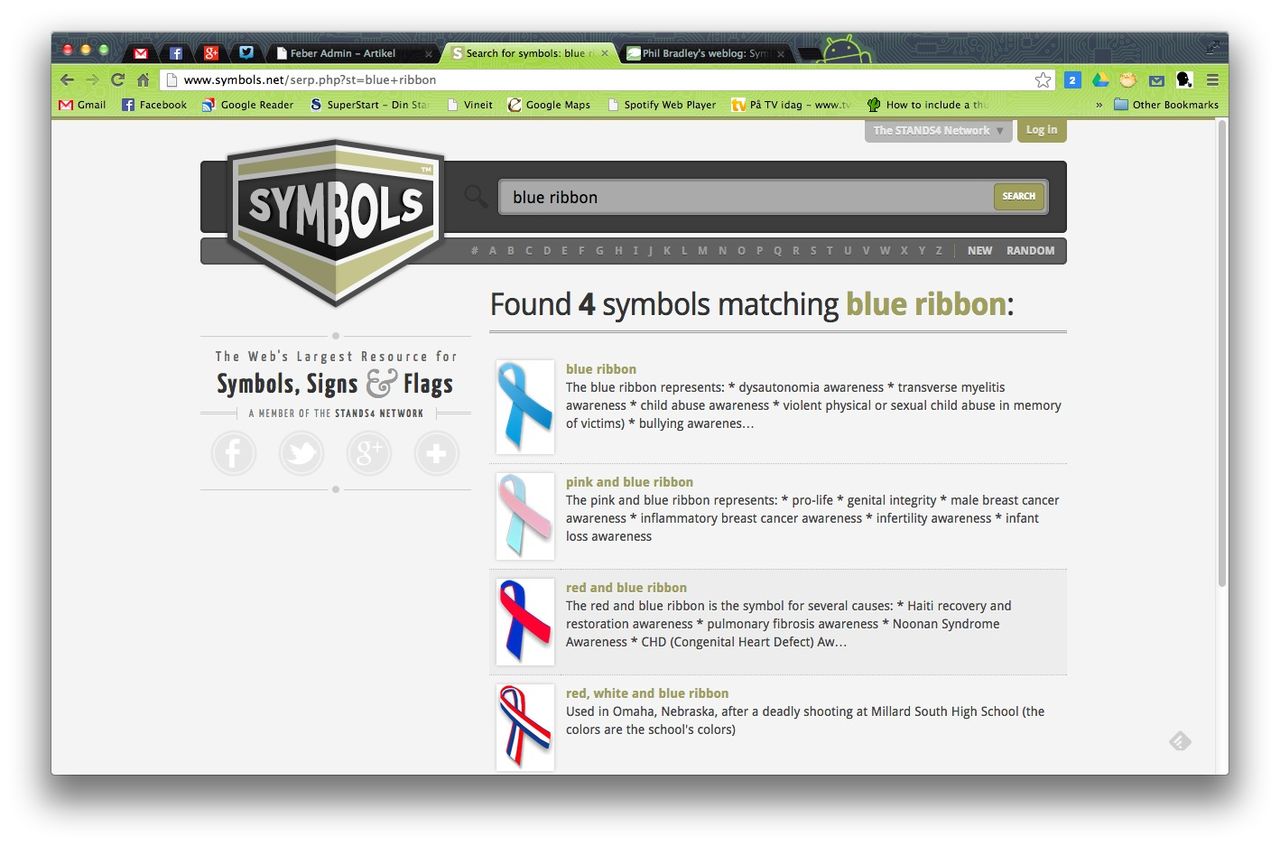The image size is (1280, 846).
Task: Expand The STANDS4 Network dropdown
Action: pos(938,131)
